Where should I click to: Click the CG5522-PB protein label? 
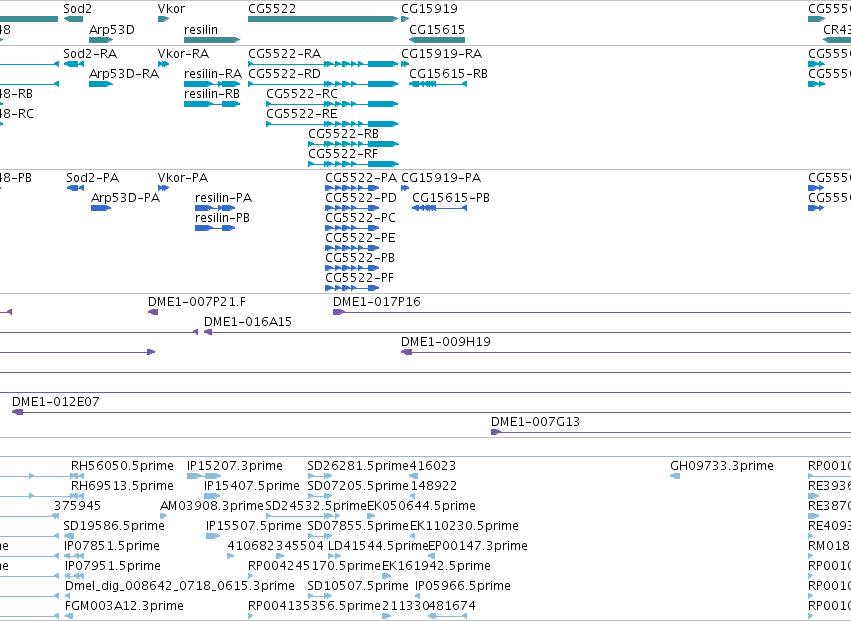point(360,258)
